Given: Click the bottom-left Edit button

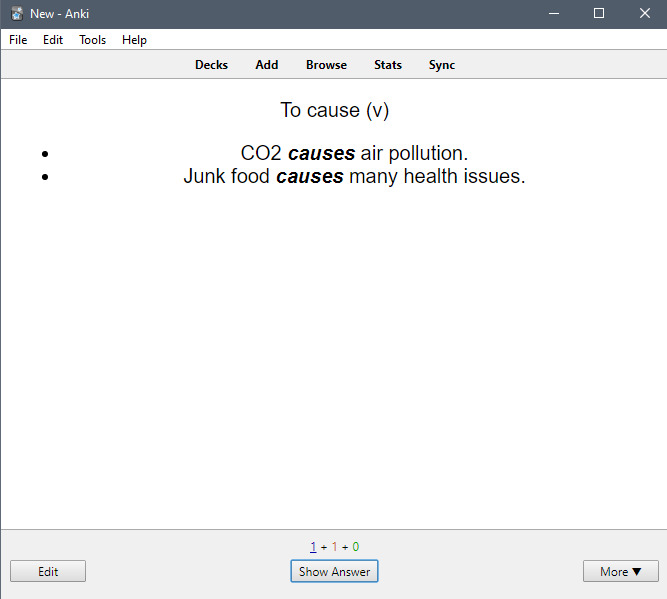Looking at the screenshot, I should pyautogui.click(x=48, y=571).
